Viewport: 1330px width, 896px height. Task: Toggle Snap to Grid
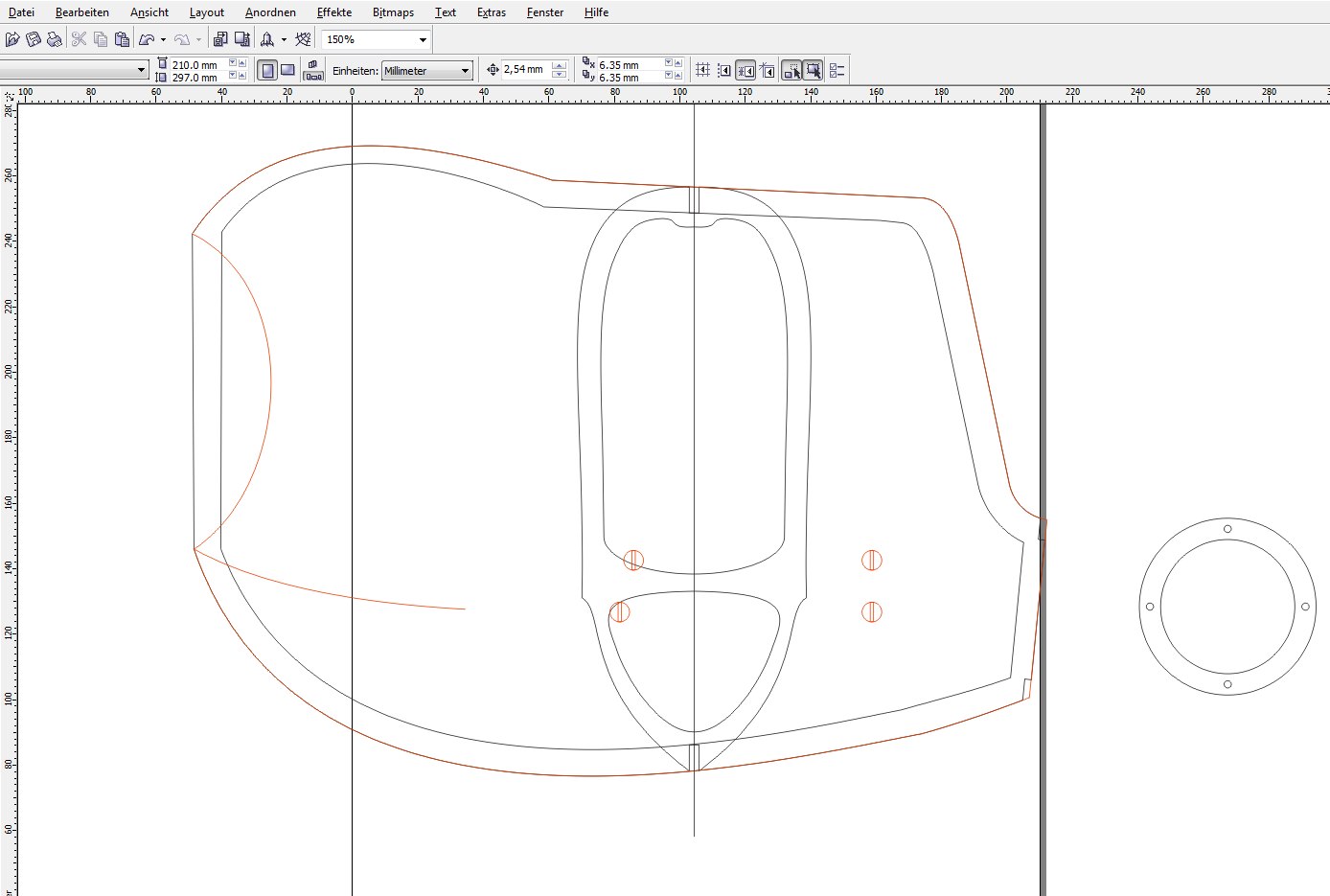click(x=702, y=70)
